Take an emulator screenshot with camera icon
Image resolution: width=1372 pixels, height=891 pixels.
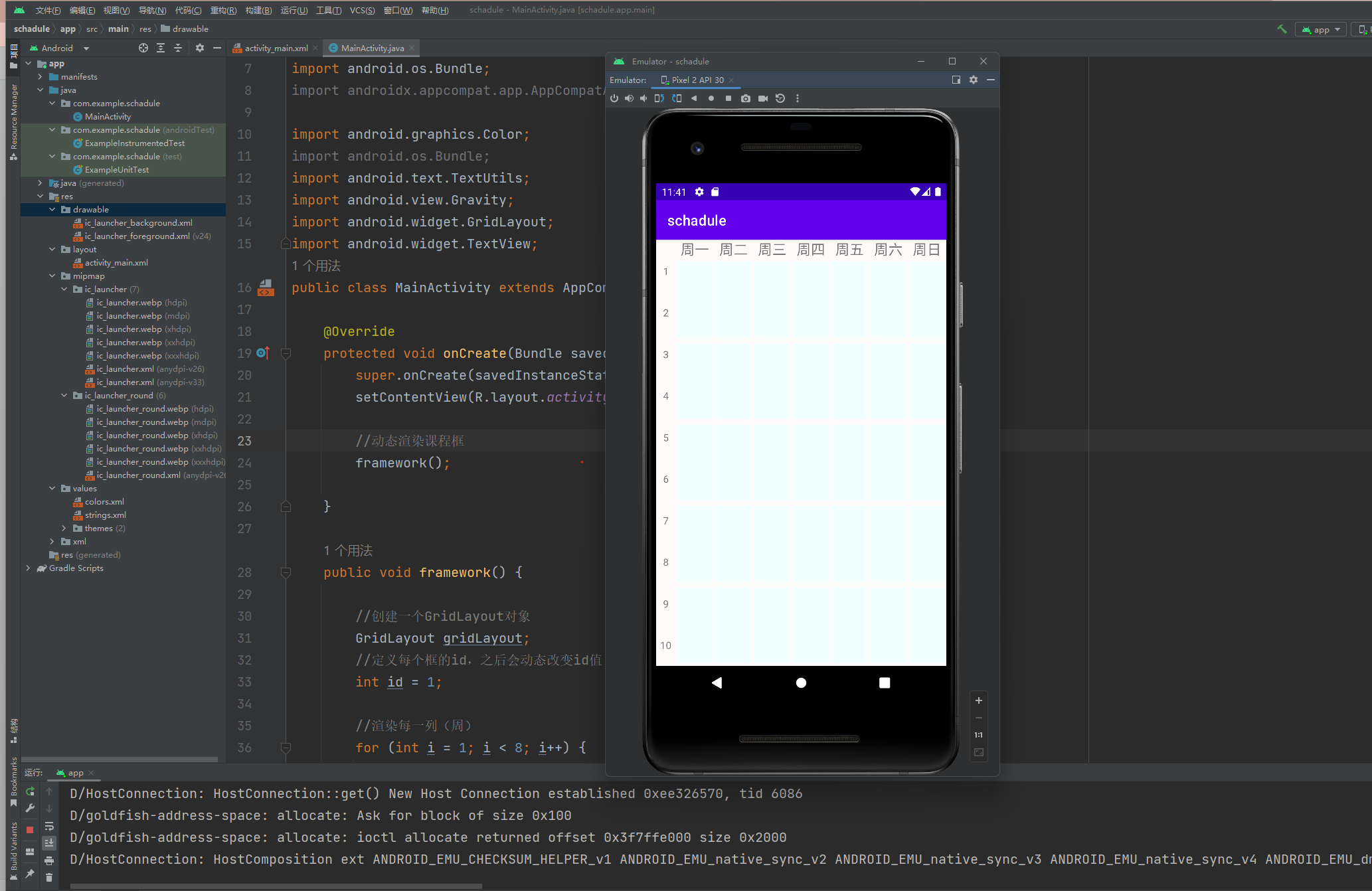[x=746, y=98]
